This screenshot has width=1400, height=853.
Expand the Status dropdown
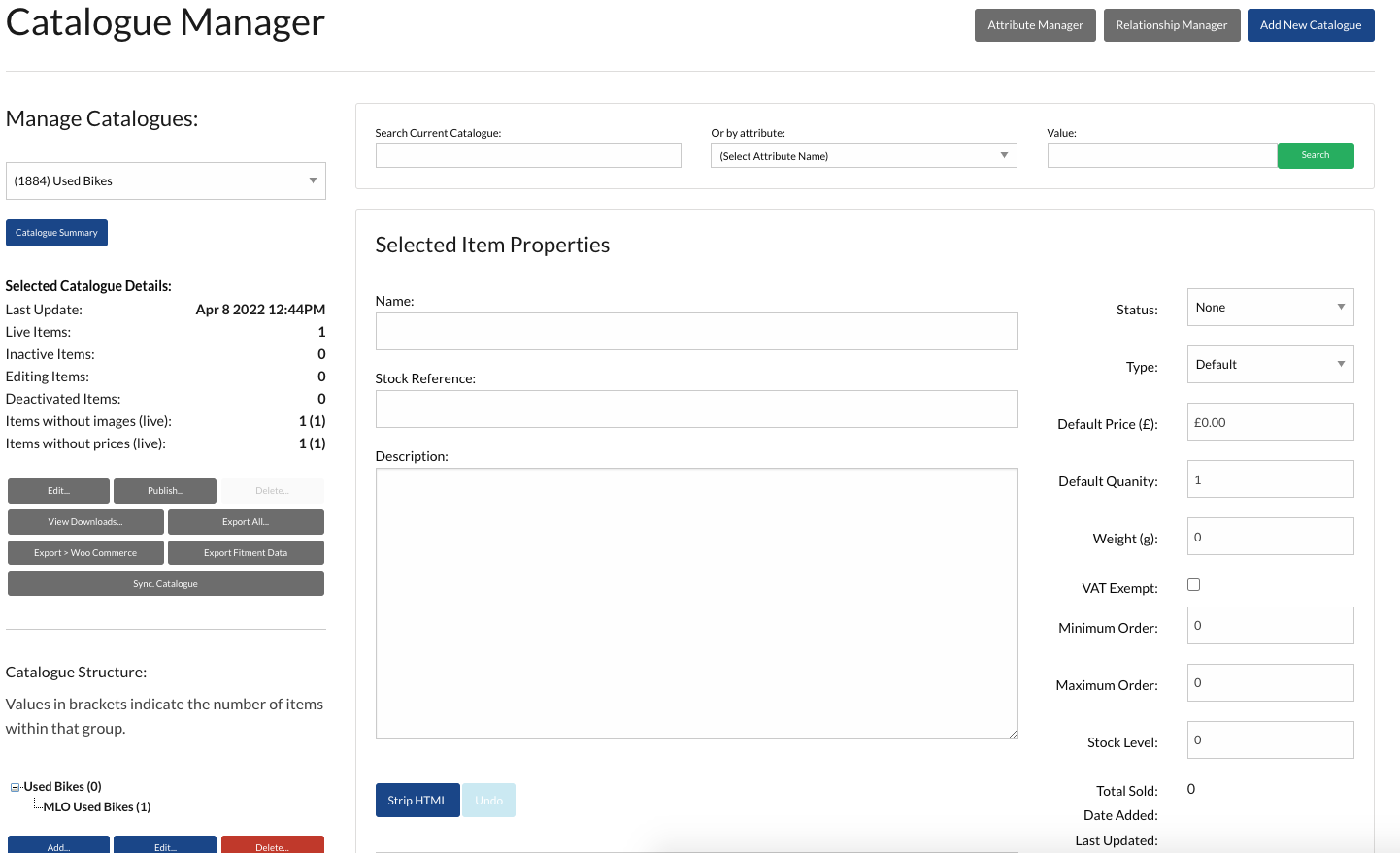pyautogui.click(x=1269, y=308)
